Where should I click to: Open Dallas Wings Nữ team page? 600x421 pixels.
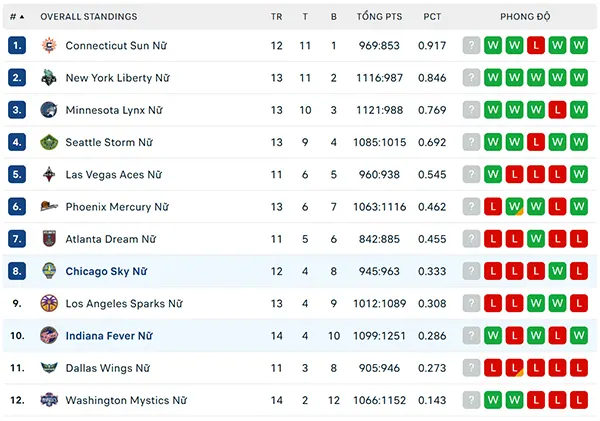[x=108, y=368]
